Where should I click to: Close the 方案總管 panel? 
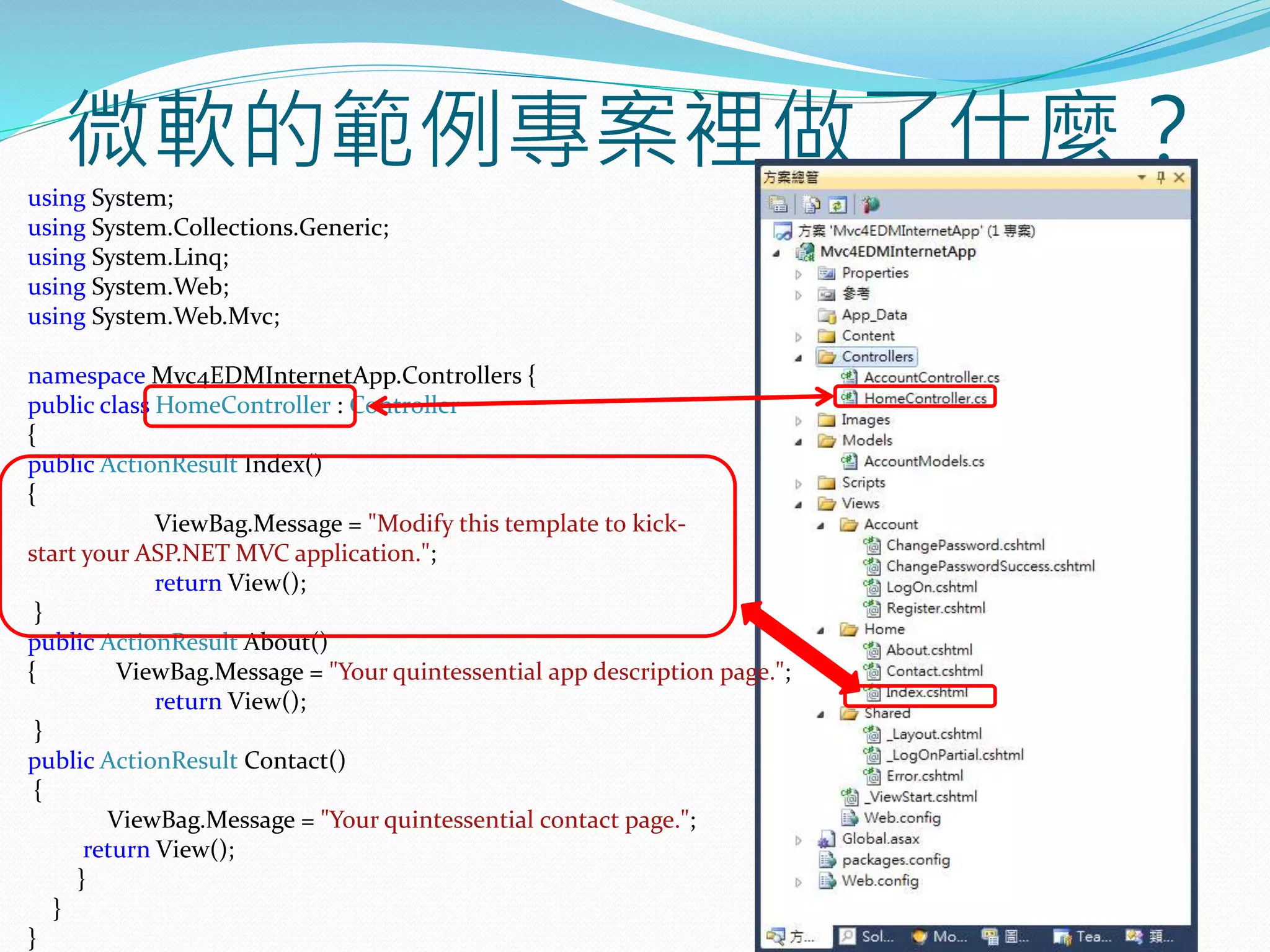pyautogui.click(x=1179, y=178)
